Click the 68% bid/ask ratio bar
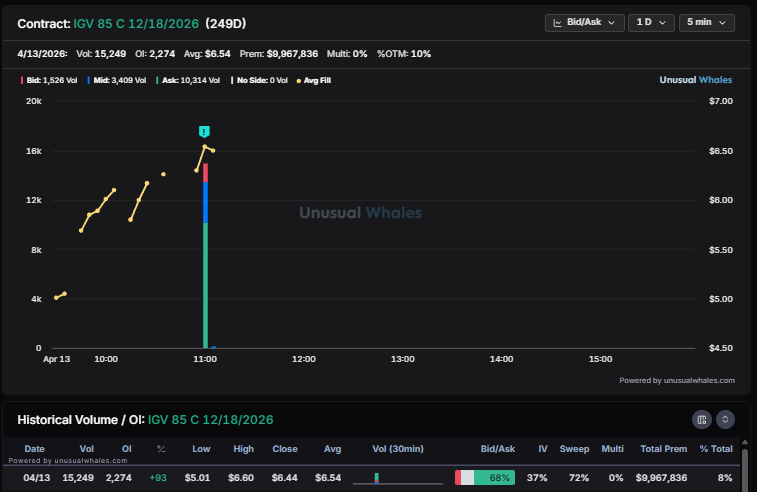 pos(485,478)
